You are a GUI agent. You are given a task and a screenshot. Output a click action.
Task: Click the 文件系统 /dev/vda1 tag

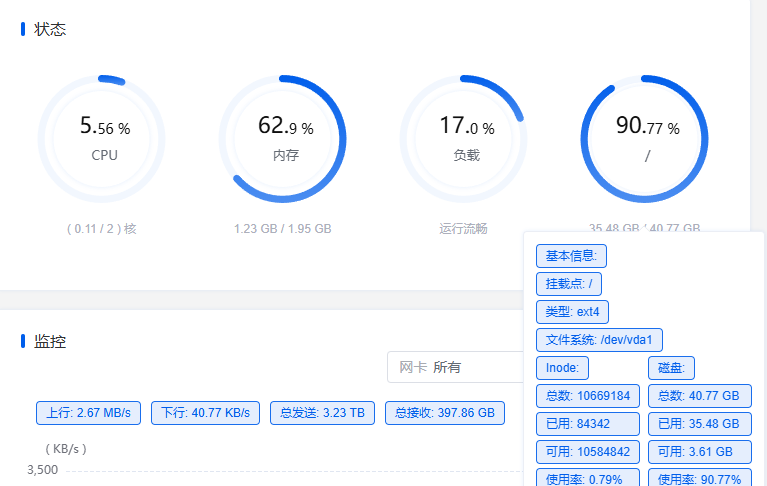(599, 340)
